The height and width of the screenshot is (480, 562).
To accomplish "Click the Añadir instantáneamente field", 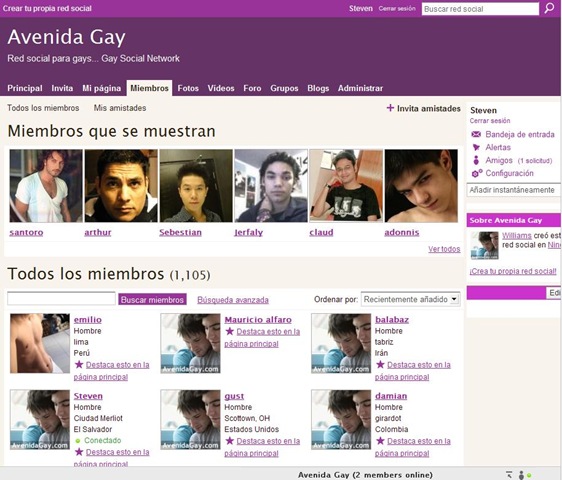I will (514, 190).
